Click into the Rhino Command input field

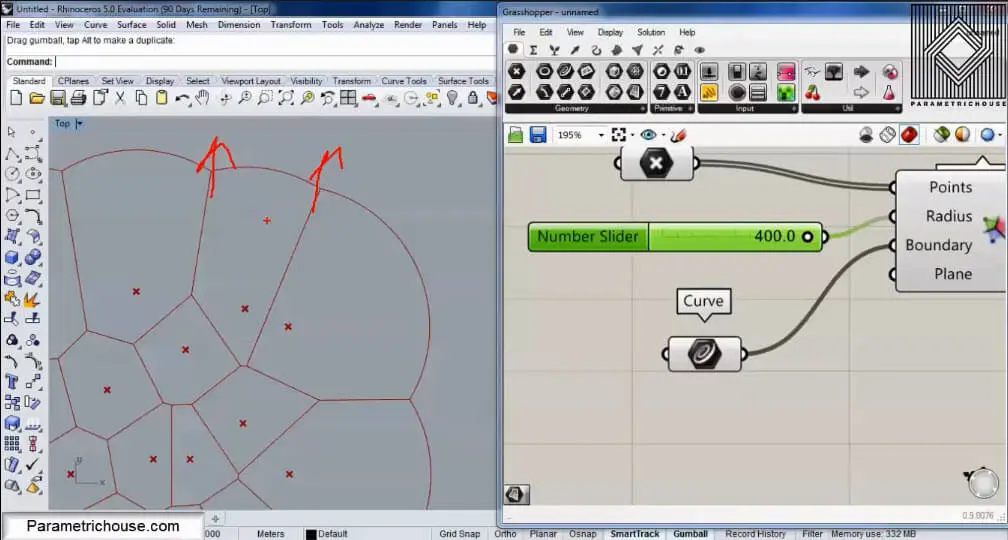pyautogui.click(x=275, y=62)
